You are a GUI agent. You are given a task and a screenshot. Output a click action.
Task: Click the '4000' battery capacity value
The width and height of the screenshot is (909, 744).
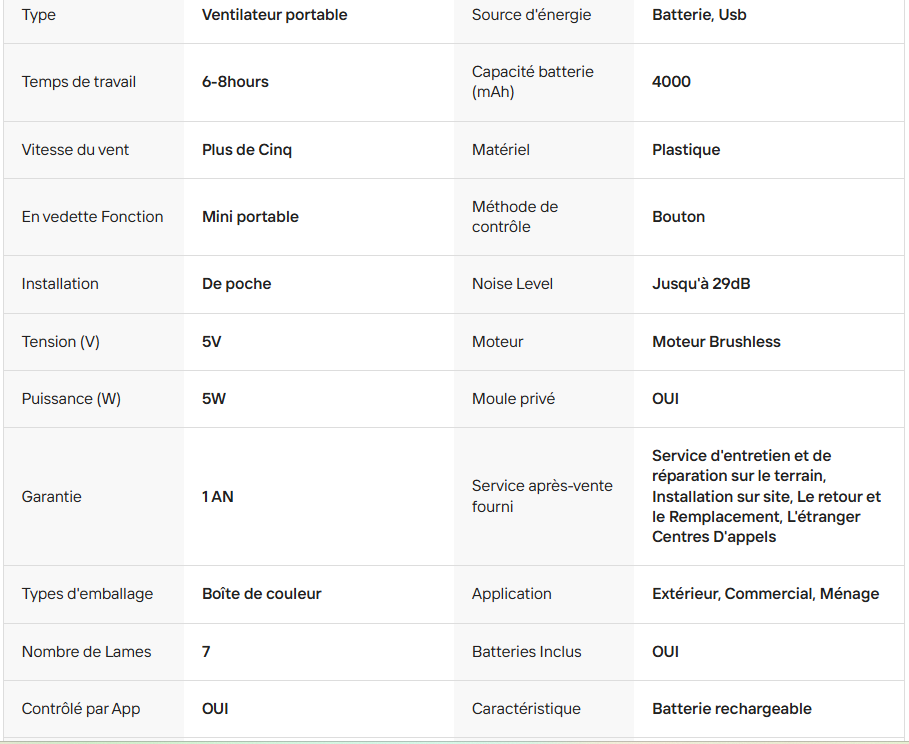point(671,82)
